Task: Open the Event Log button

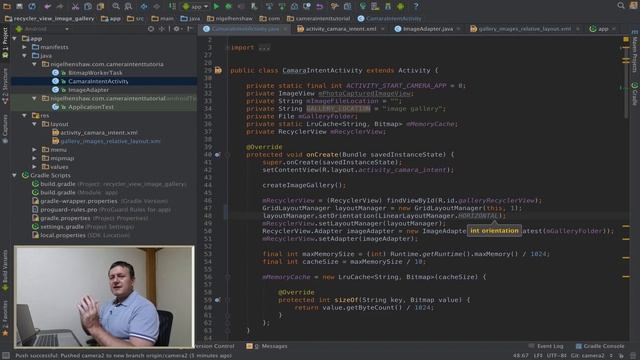Action: [546, 346]
